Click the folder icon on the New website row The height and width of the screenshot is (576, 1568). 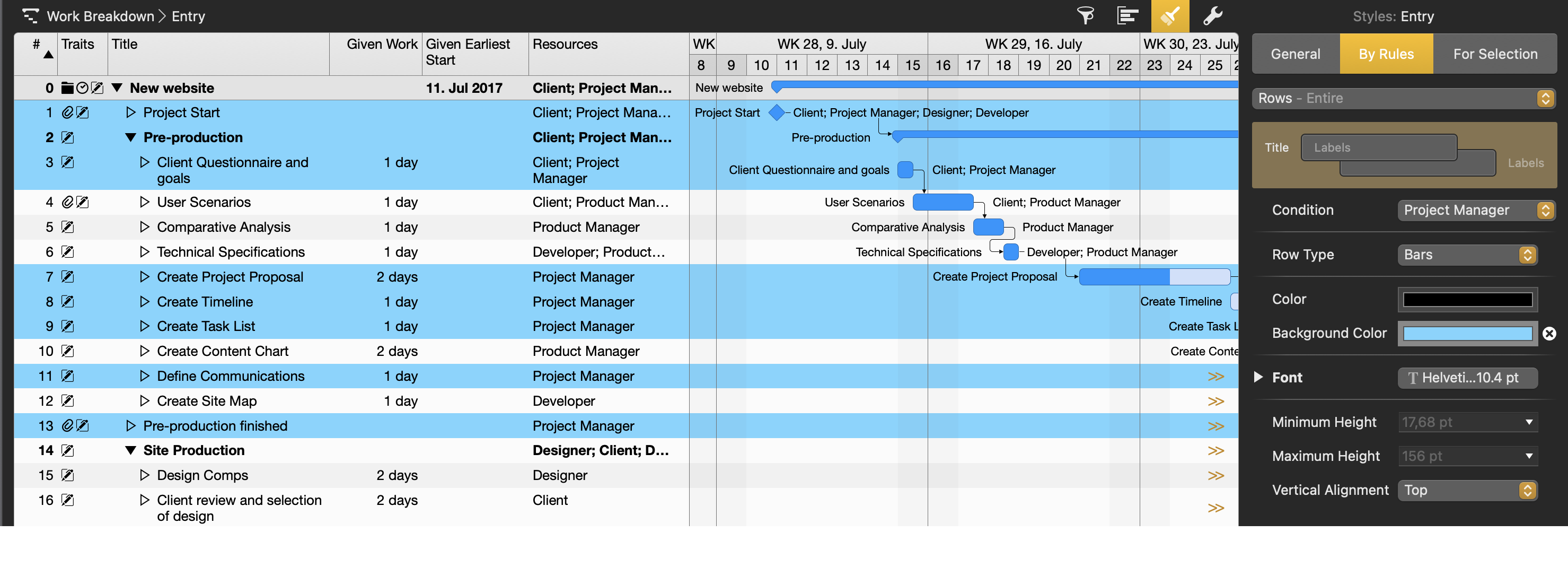[67, 88]
